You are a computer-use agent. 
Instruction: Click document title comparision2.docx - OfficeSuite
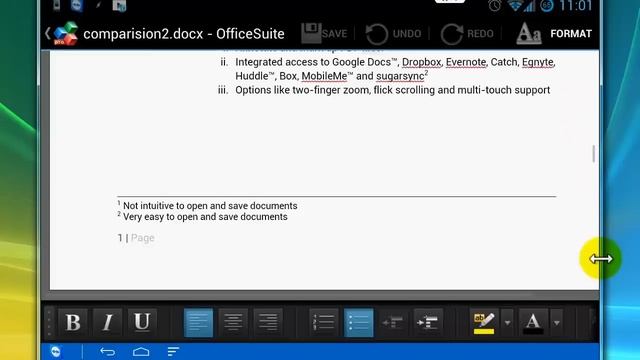point(184,34)
